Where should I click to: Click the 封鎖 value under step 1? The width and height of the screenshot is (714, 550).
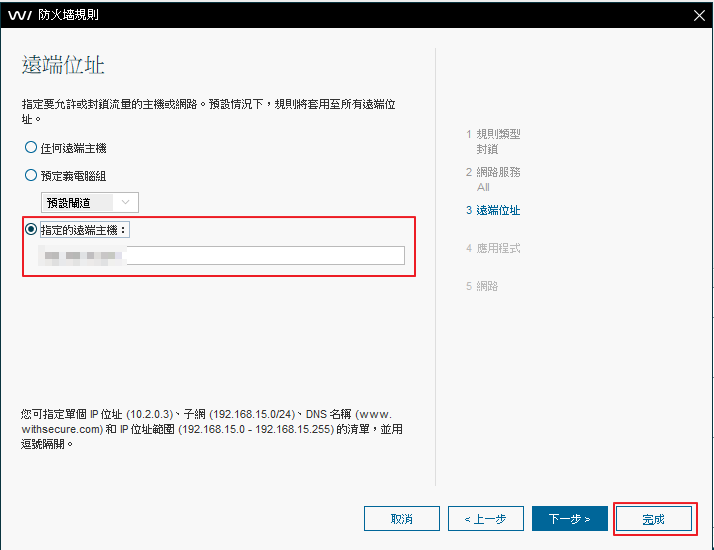[x=487, y=149]
